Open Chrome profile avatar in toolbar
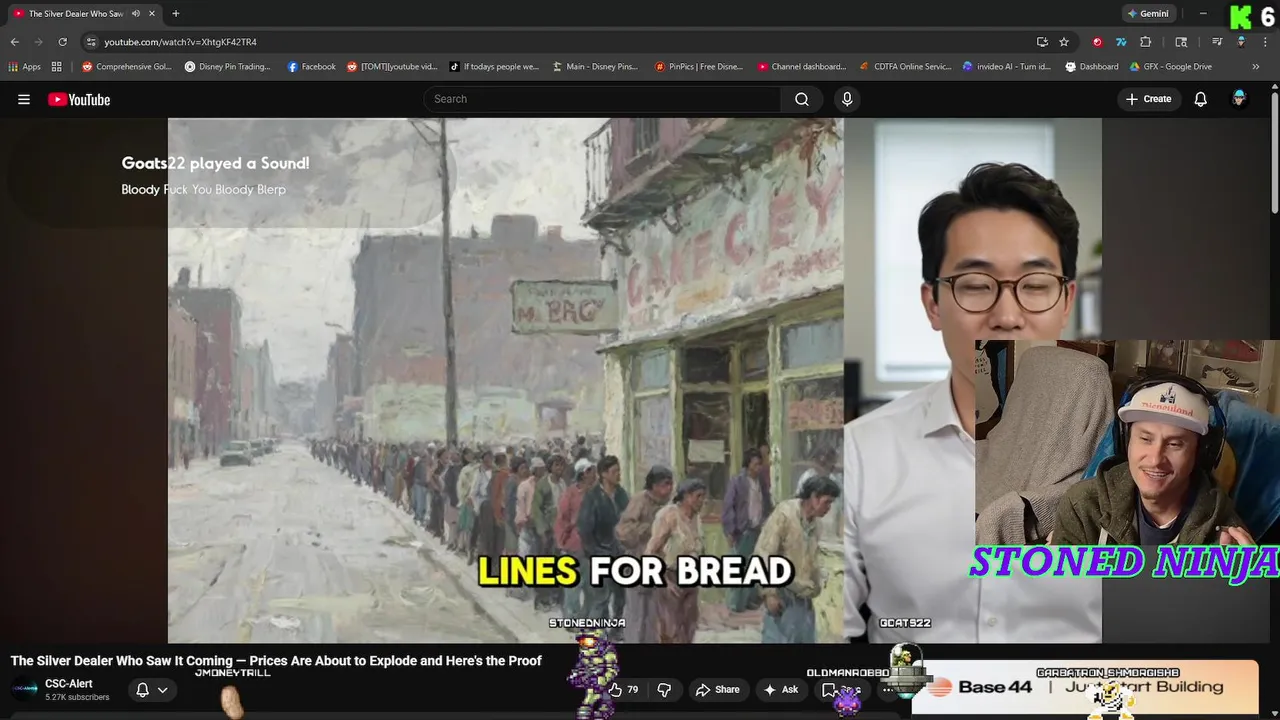This screenshot has width=1280, height=720. [x=1241, y=42]
